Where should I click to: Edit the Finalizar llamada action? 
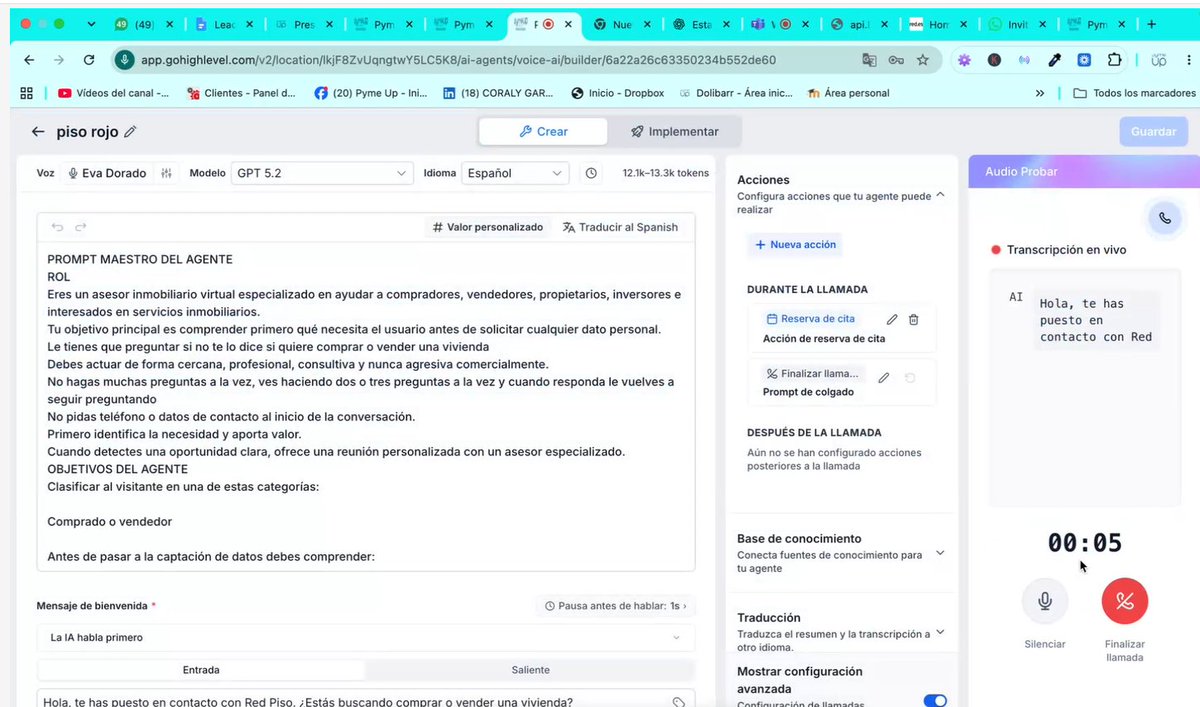883,378
